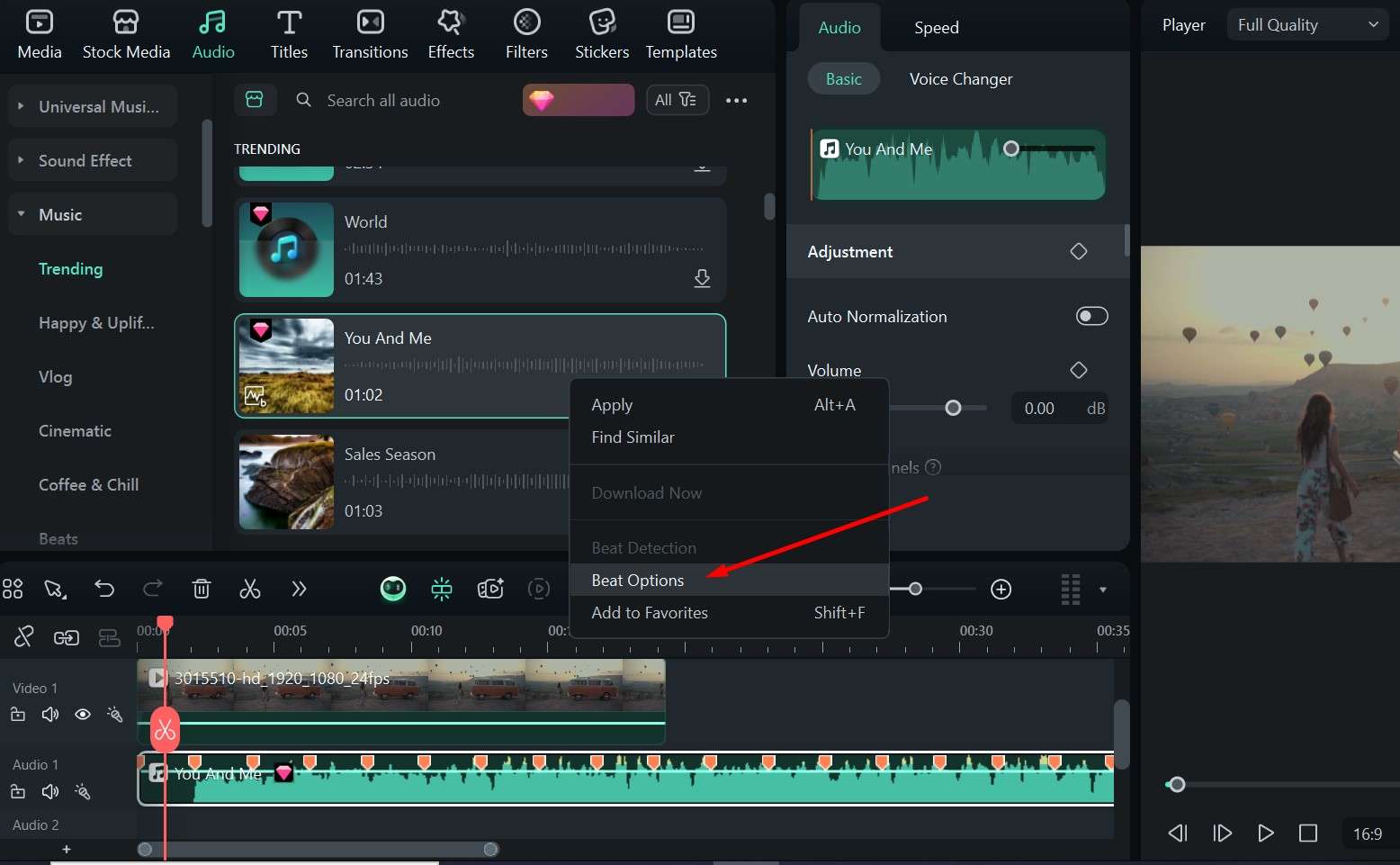The height and width of the screenshot is (865, 1400).
Task: Split clip with the scissors tool
Action: coord(250,589)
